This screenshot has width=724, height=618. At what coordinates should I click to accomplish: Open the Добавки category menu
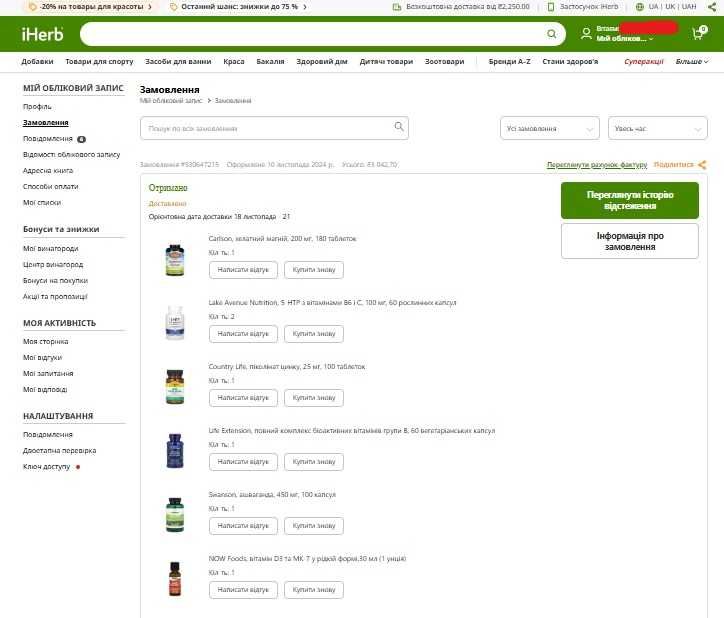click(37, 61)
